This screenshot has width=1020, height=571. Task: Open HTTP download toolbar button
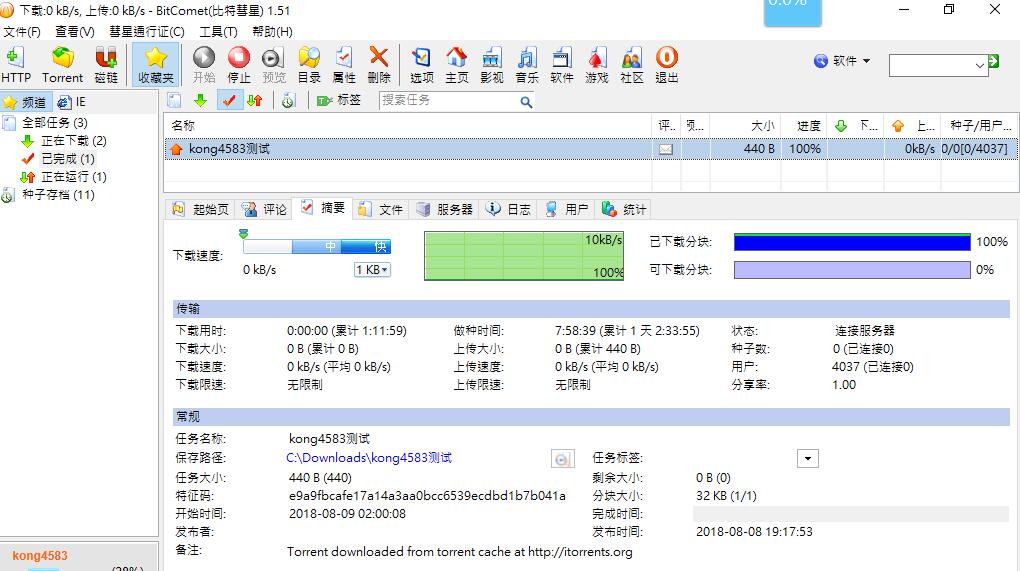[16, 65]
